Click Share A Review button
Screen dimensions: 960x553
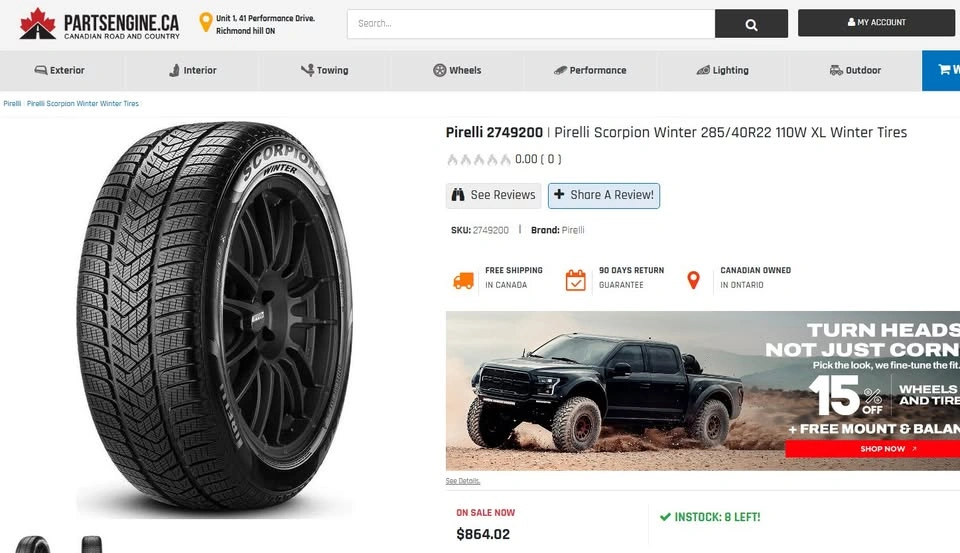coord(604,195)
